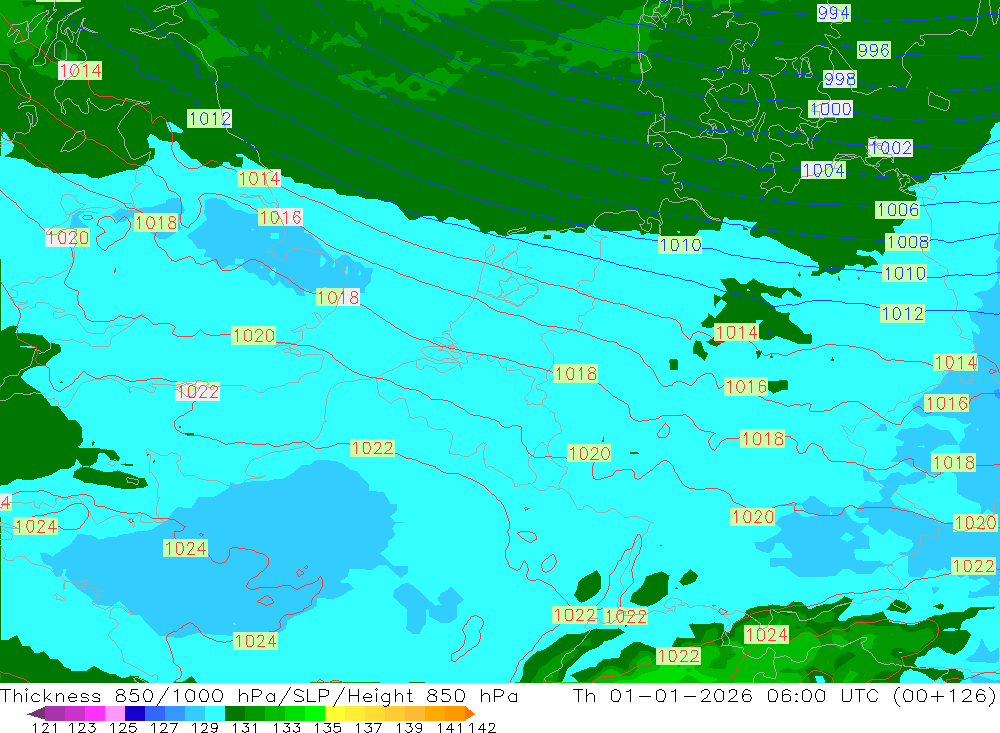Screen dimensions: 1000x733
Task: Click the legend value 131
Action: (x=246, y=727)
